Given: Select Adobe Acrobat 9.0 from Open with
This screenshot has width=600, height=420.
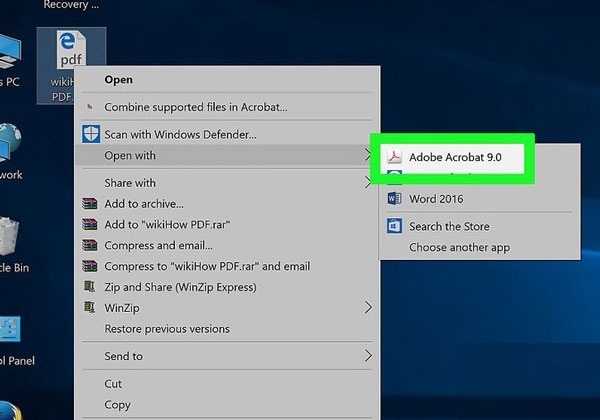Looking at the screenshot, I should (455, 158).
